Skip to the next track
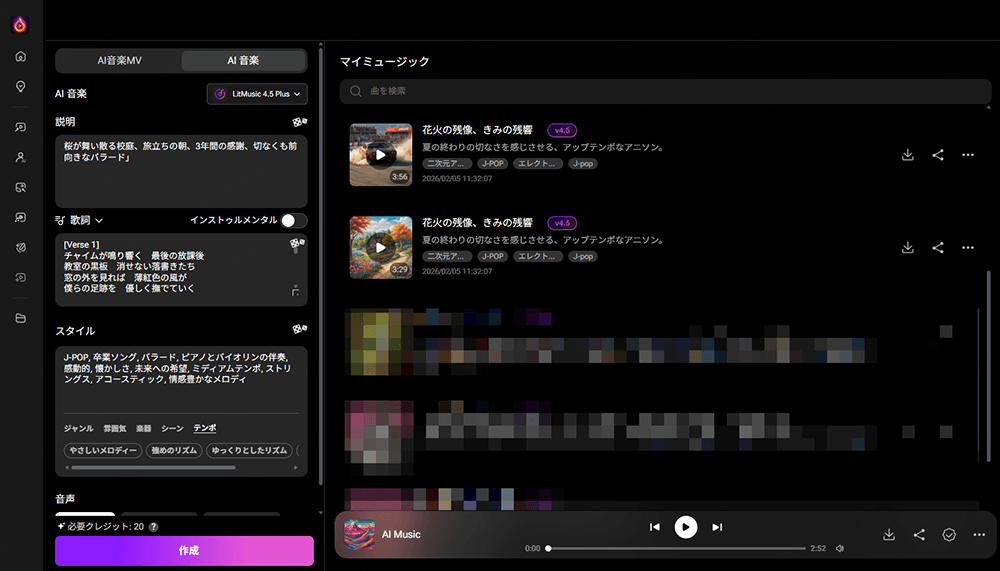The height and width of the screenshot is (571, 1000). pos(717,527)
